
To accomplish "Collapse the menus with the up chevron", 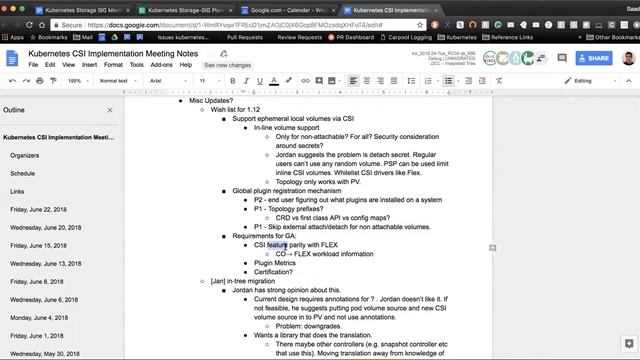I will [629, 81].
